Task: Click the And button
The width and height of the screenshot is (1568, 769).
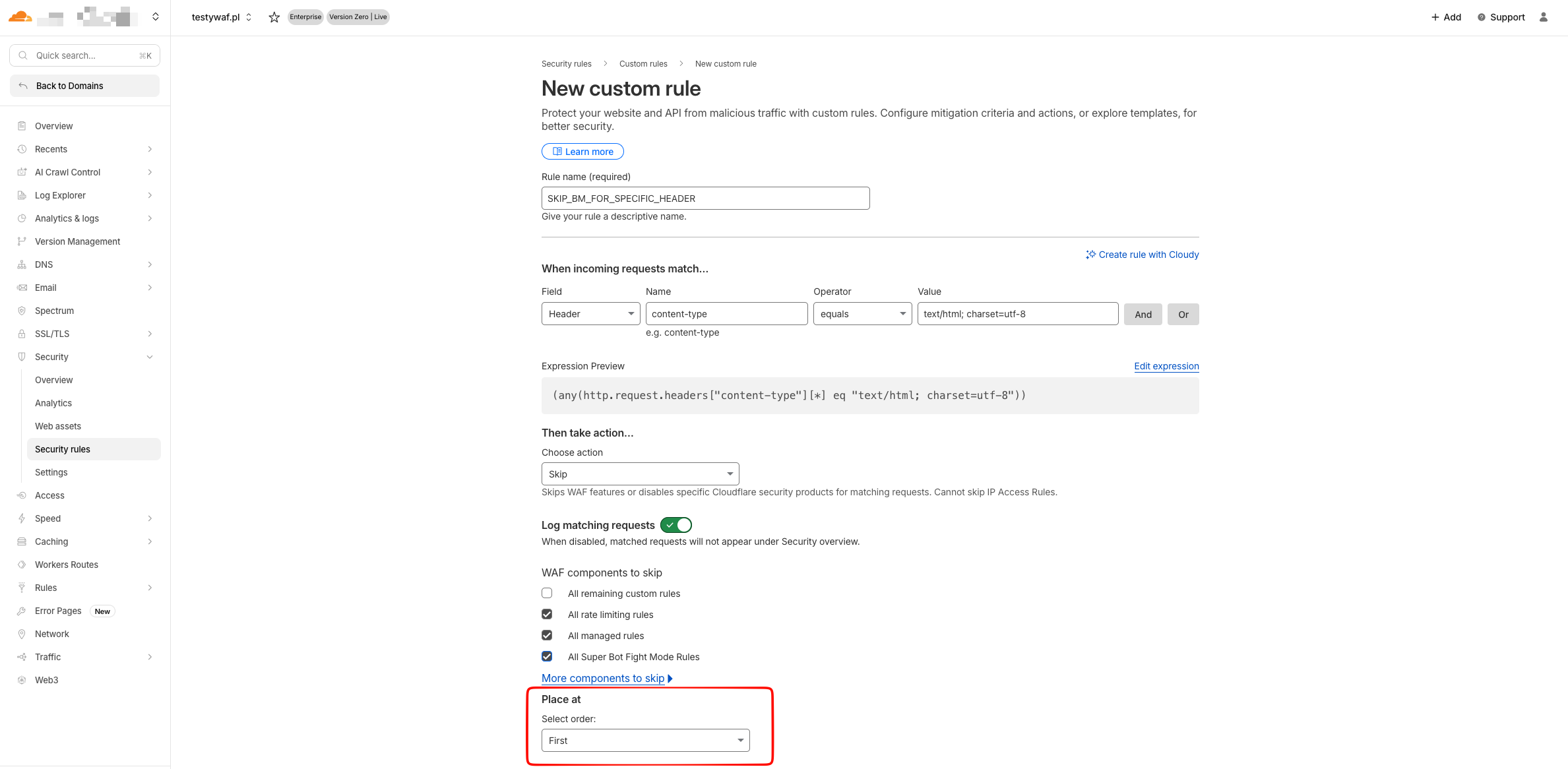Action: [x=1143, y=315]
